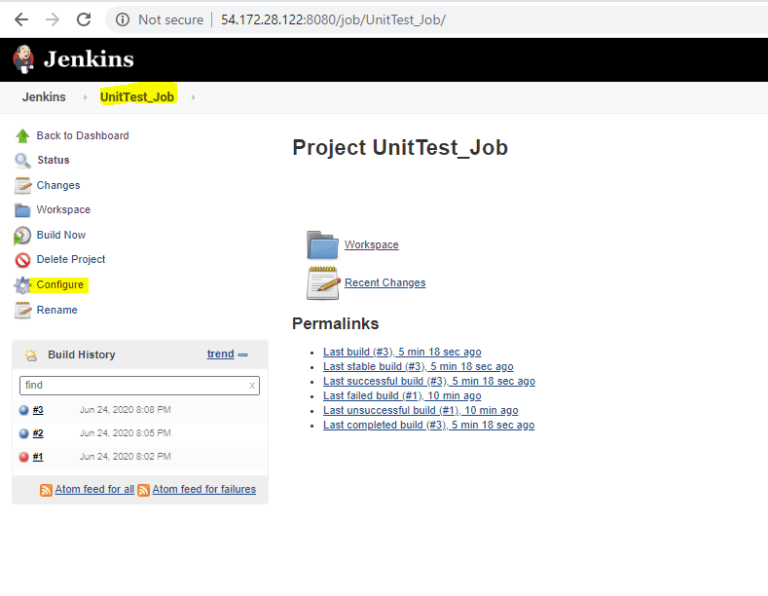
Task: Click the red status ball for build #1
Action: tap(24, 457)
